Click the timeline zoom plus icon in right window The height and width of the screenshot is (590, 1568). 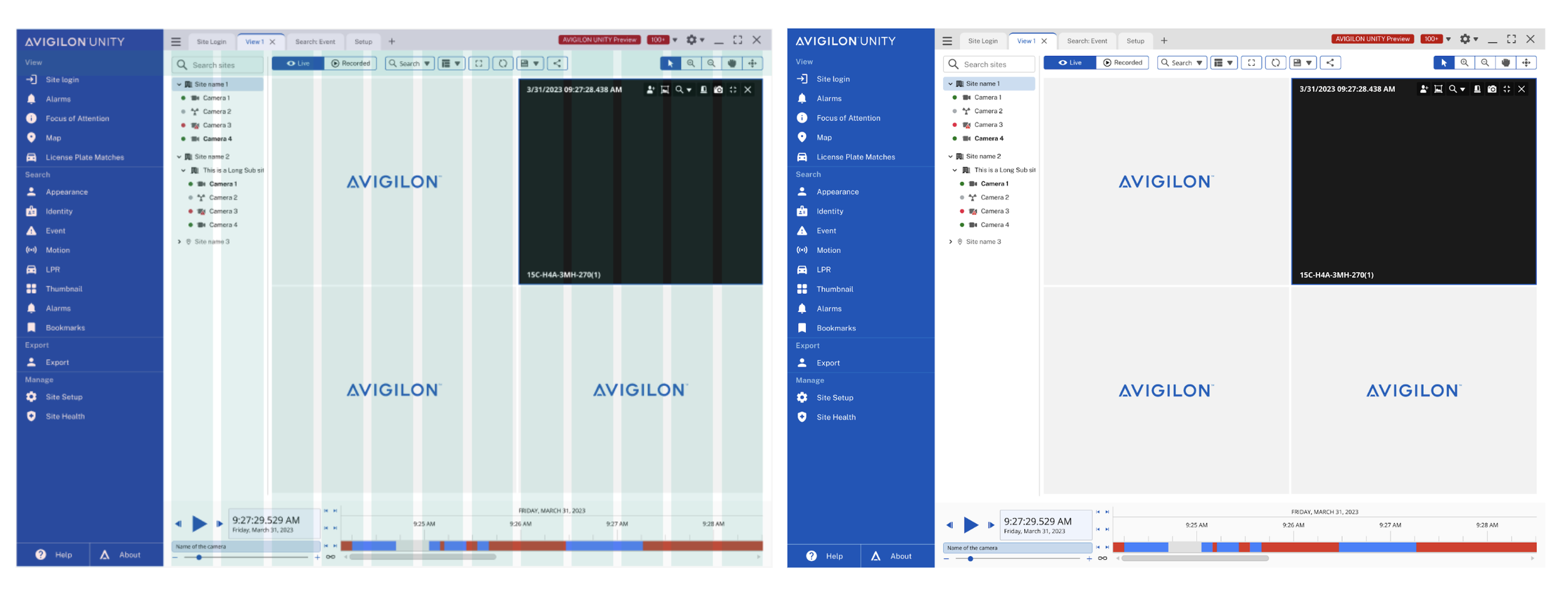coord(1089,559)
